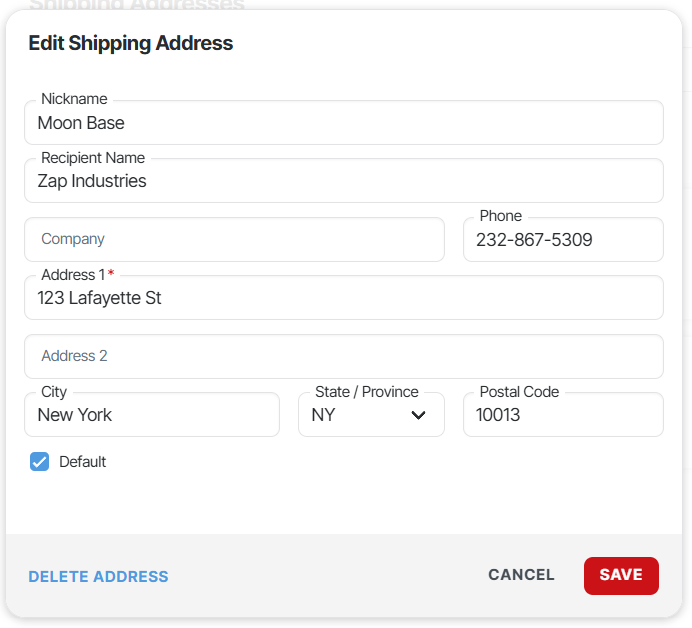692x628 pixels.
Task: Click the Delete Address link
Action: tap(98, 576)
